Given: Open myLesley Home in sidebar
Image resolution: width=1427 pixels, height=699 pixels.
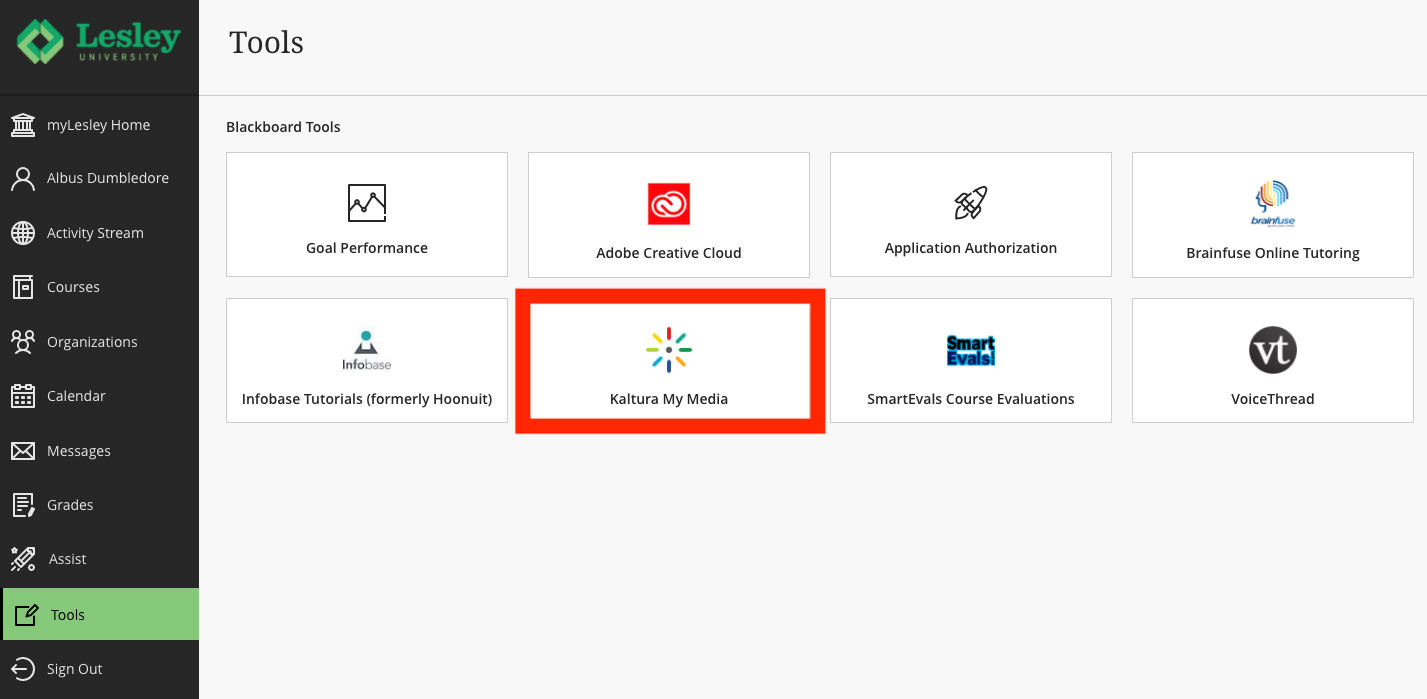Looking at the screenshot, I should tap(99, 125).
